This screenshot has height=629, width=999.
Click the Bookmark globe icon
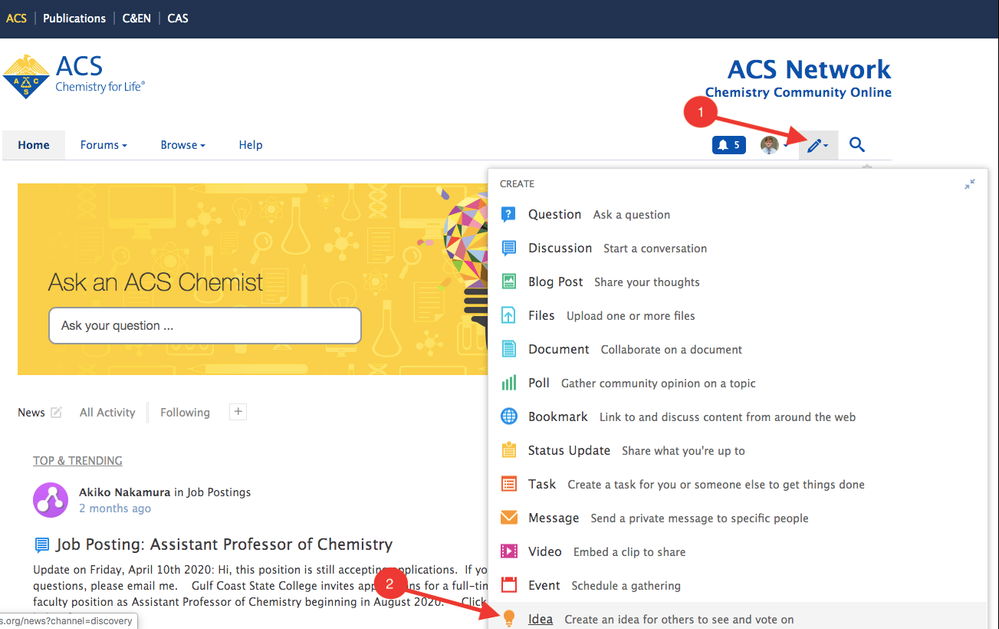509,417
